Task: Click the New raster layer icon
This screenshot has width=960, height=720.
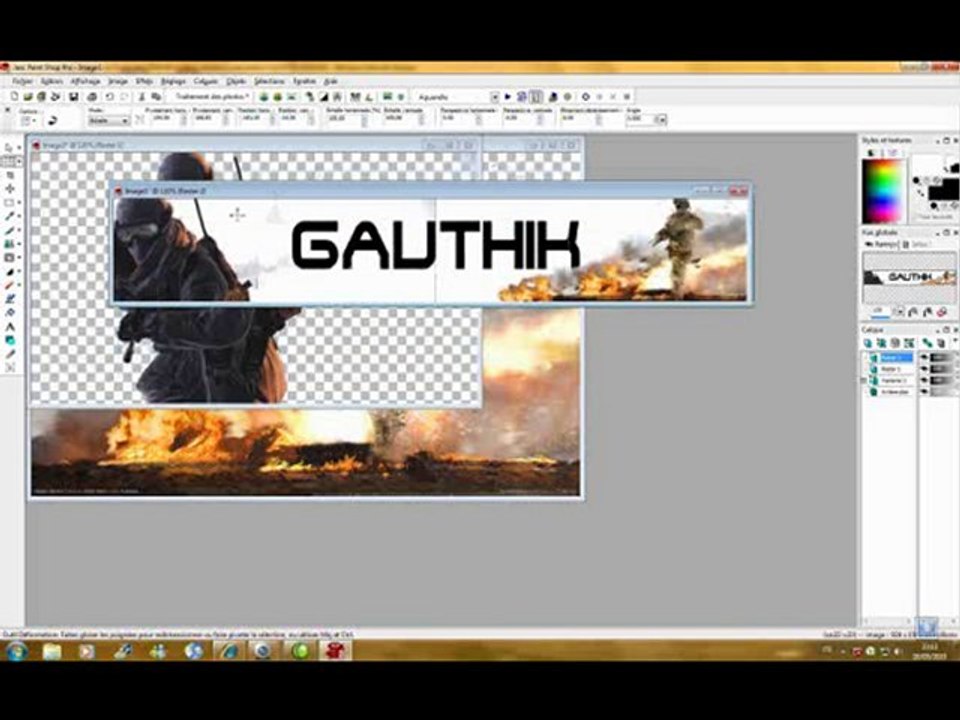Action: pos(868,343)
